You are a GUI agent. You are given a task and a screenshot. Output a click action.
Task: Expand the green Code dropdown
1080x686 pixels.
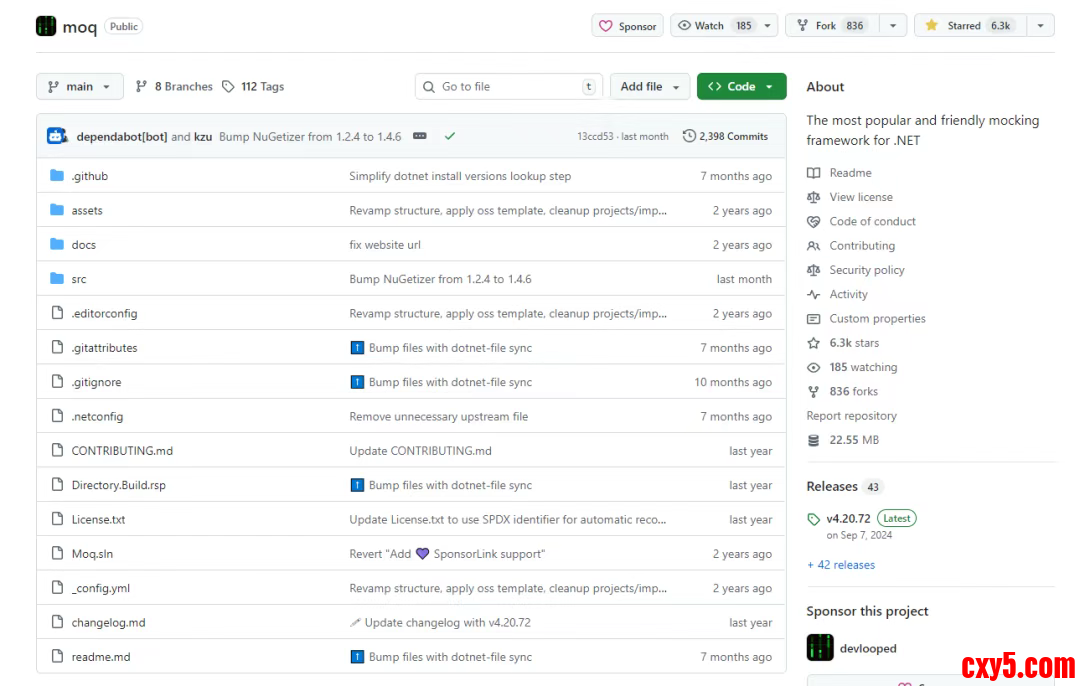(x=741, y=87)
